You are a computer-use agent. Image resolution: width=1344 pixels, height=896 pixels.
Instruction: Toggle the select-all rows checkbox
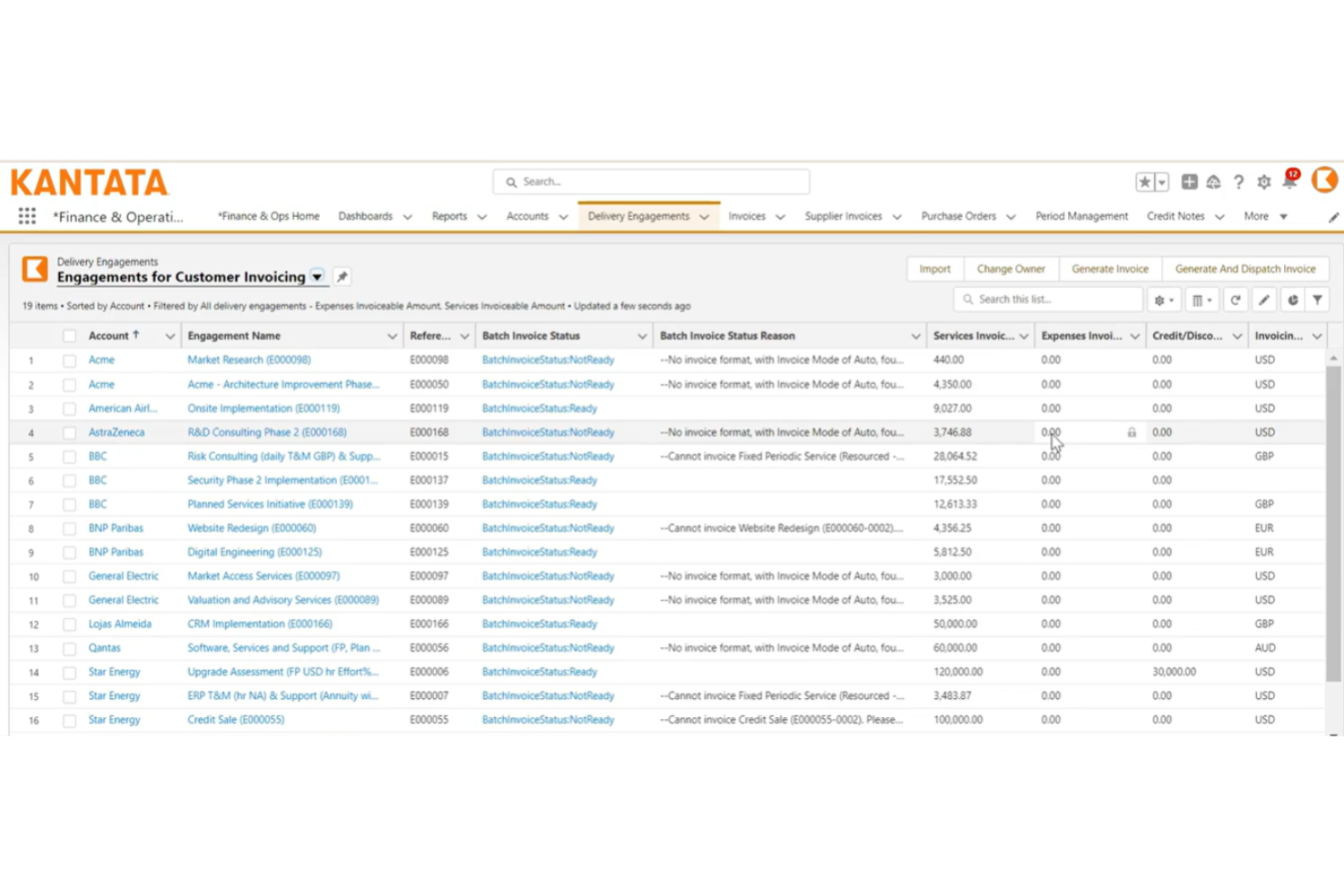(69, 336)
